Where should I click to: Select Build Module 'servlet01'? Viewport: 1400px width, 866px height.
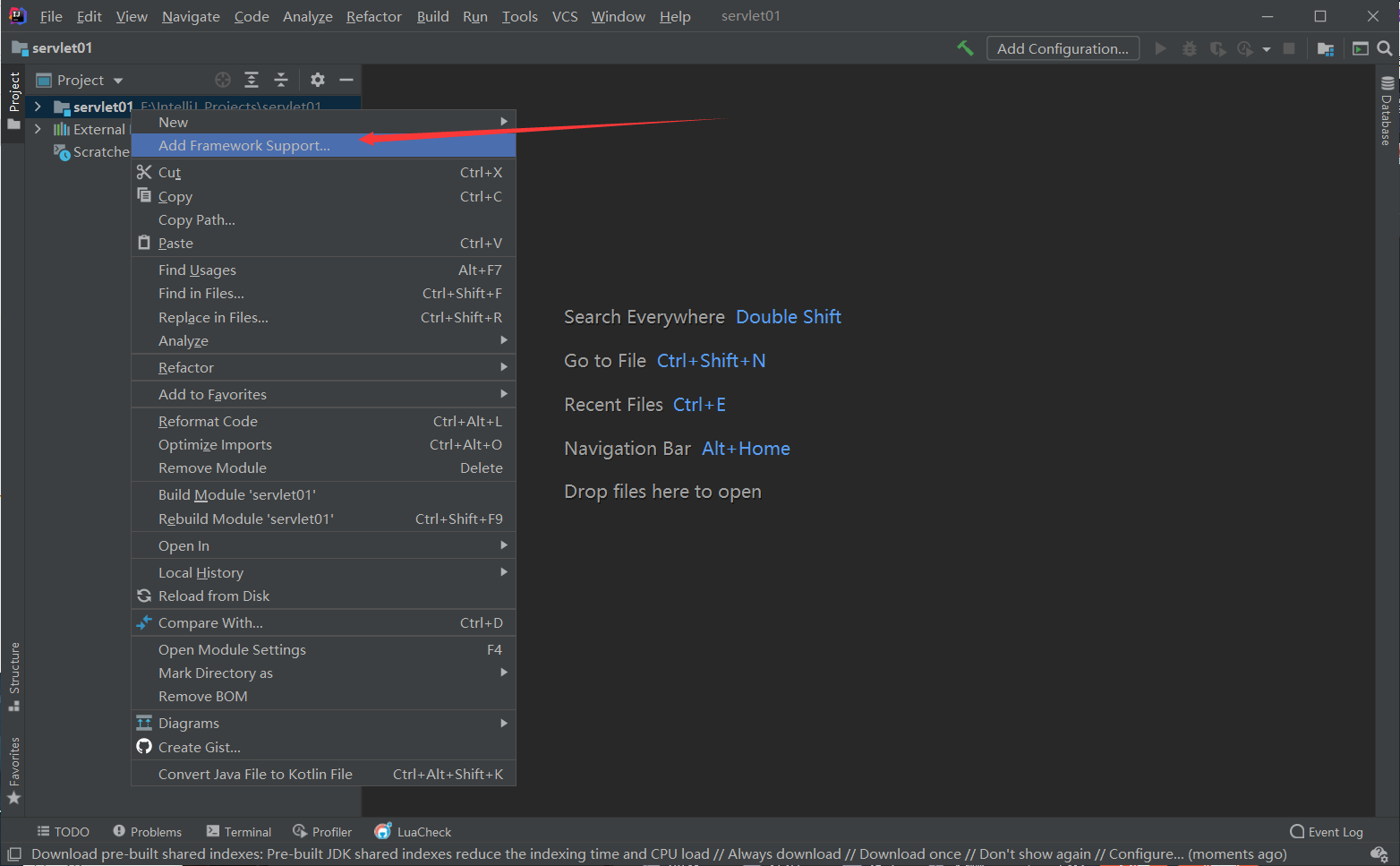point(323,494)
